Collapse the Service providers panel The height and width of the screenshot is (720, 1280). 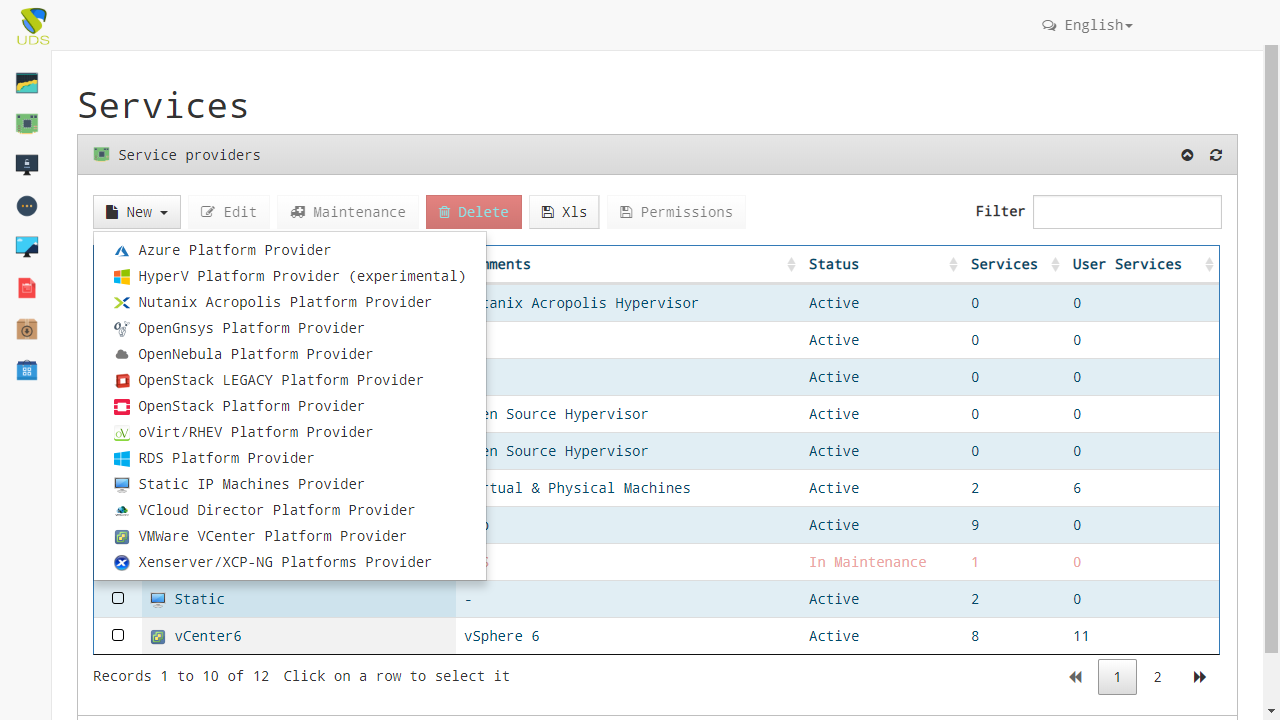[1187, 155]
